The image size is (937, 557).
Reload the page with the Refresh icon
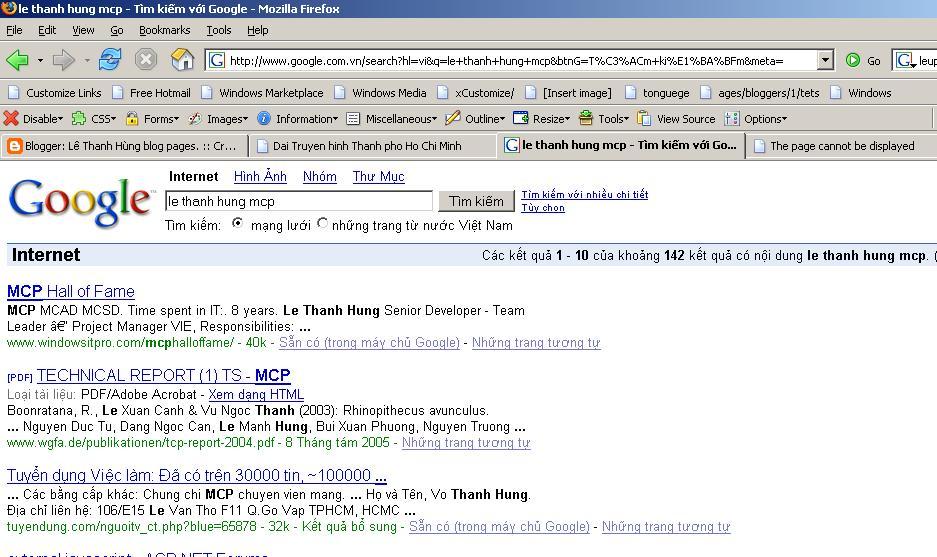pos(110,60)
